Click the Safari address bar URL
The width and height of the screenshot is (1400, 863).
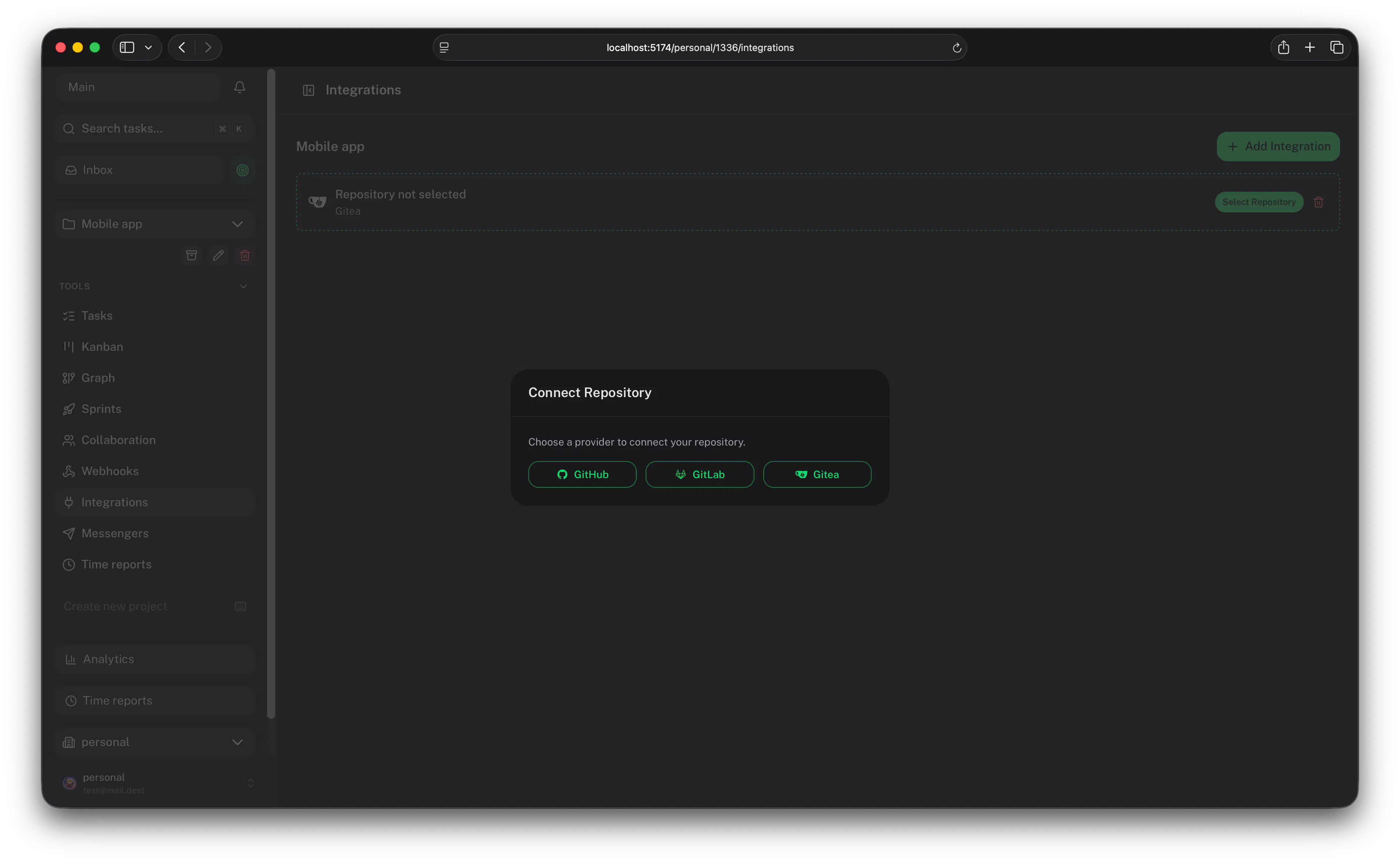(700, 47)
